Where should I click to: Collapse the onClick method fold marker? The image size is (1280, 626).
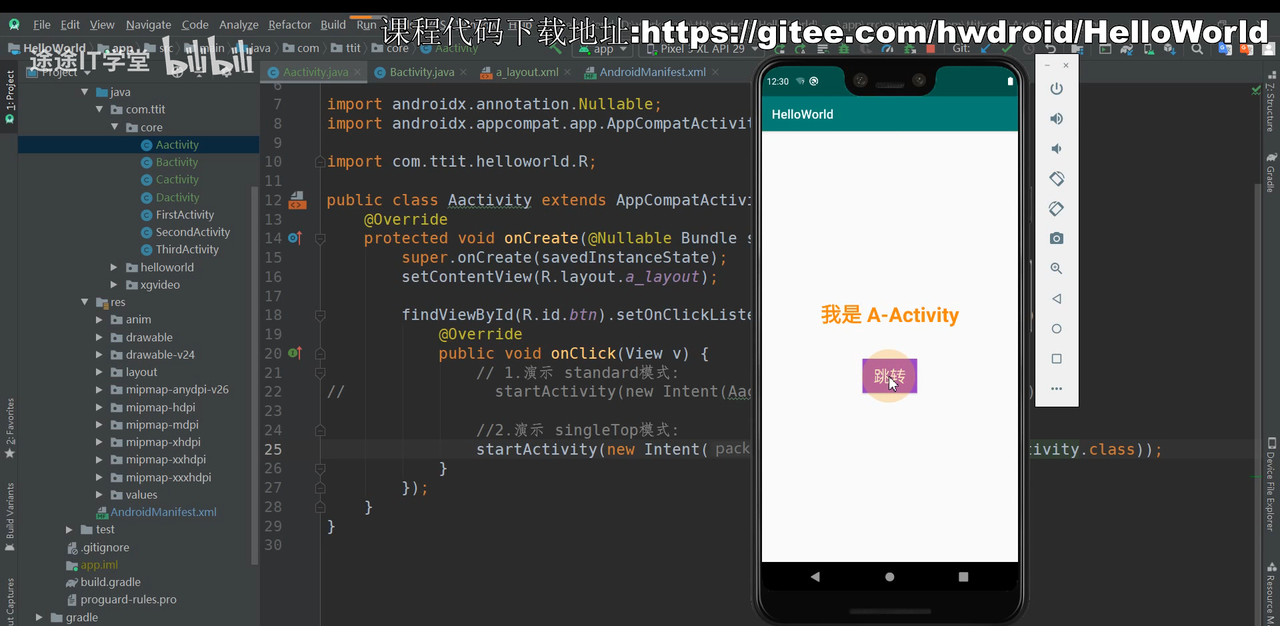320,353
